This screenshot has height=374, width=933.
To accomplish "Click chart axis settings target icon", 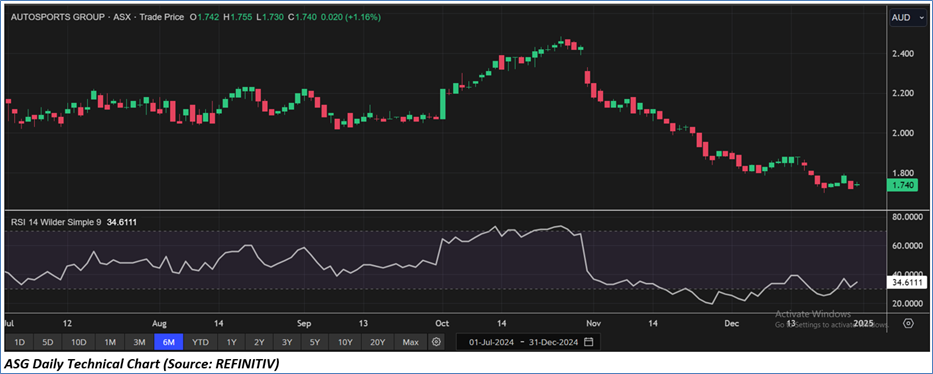I will coord(908,323).
